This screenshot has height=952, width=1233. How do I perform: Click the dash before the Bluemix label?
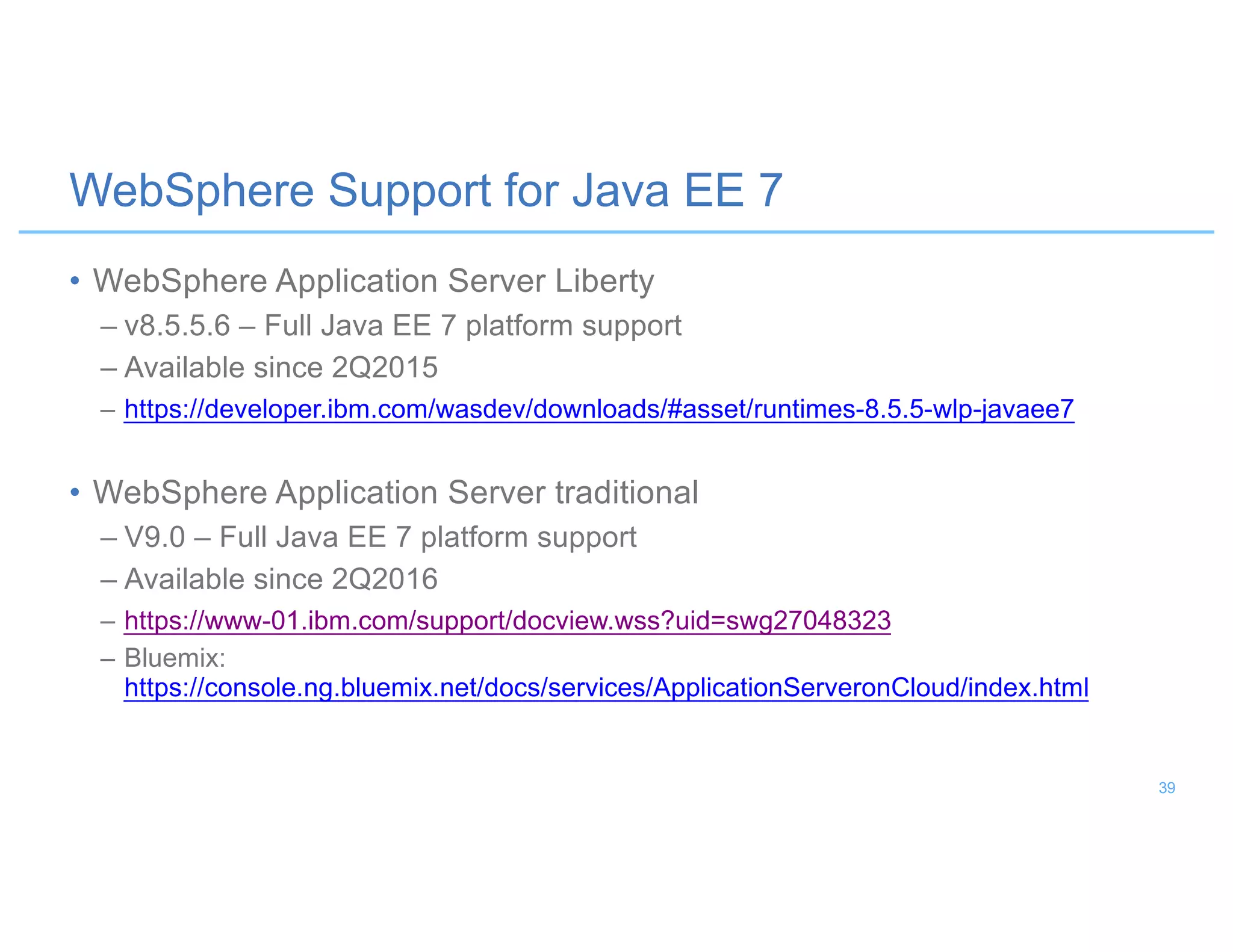pos(108,659)
